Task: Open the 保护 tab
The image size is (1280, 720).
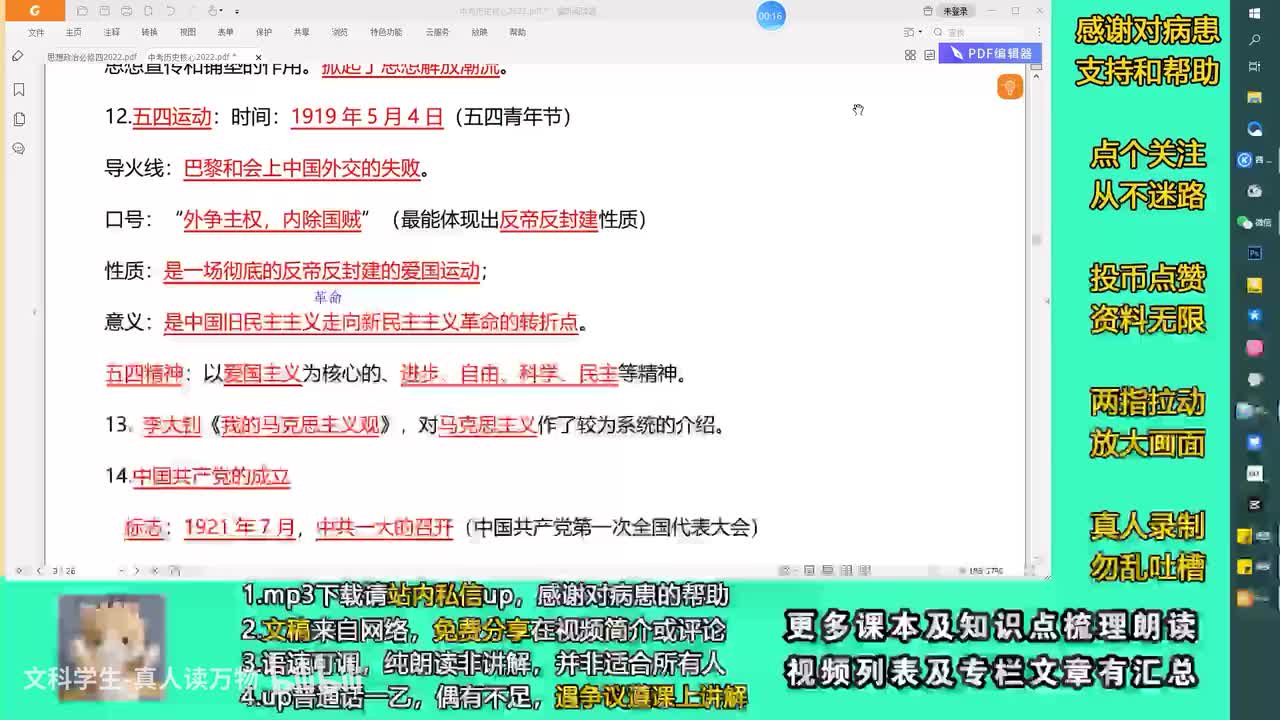Action: (x=263, y=32)
